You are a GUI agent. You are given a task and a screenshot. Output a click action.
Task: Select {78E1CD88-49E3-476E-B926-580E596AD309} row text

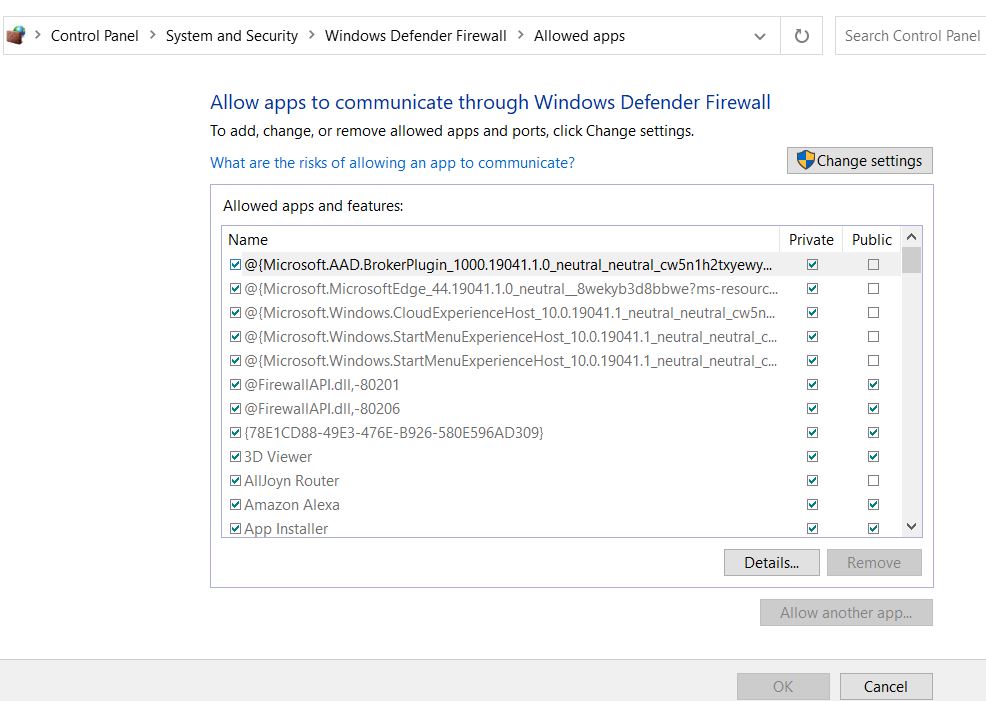pos(394,433)
